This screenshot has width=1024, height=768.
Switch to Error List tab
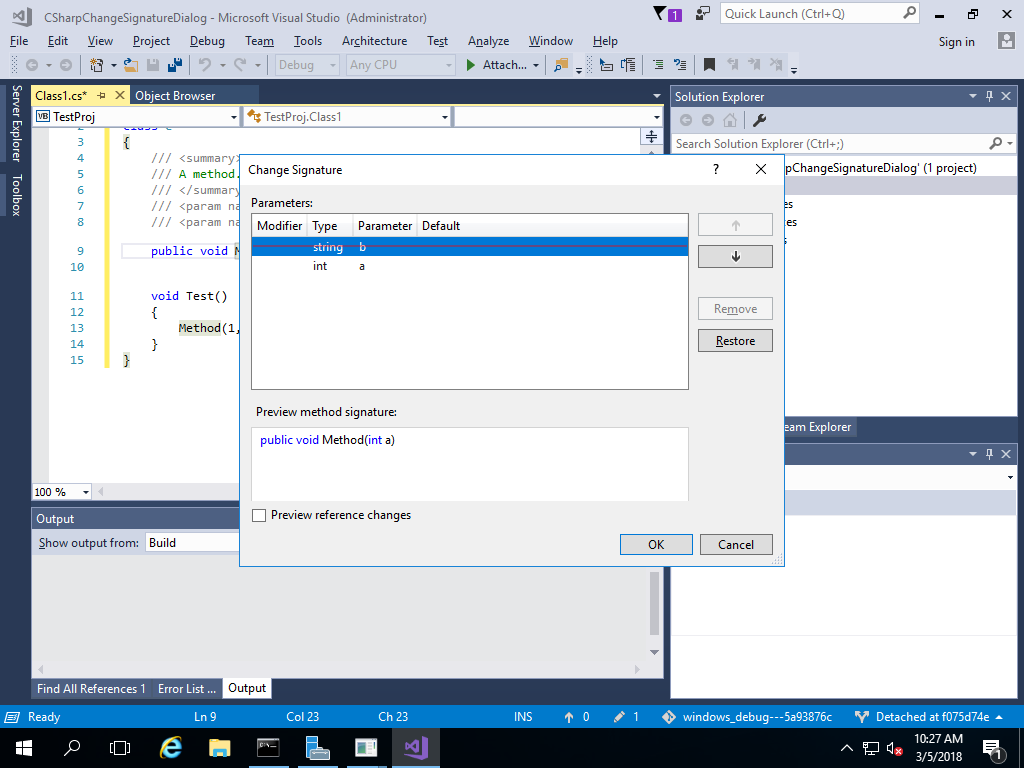click(187, 688)
